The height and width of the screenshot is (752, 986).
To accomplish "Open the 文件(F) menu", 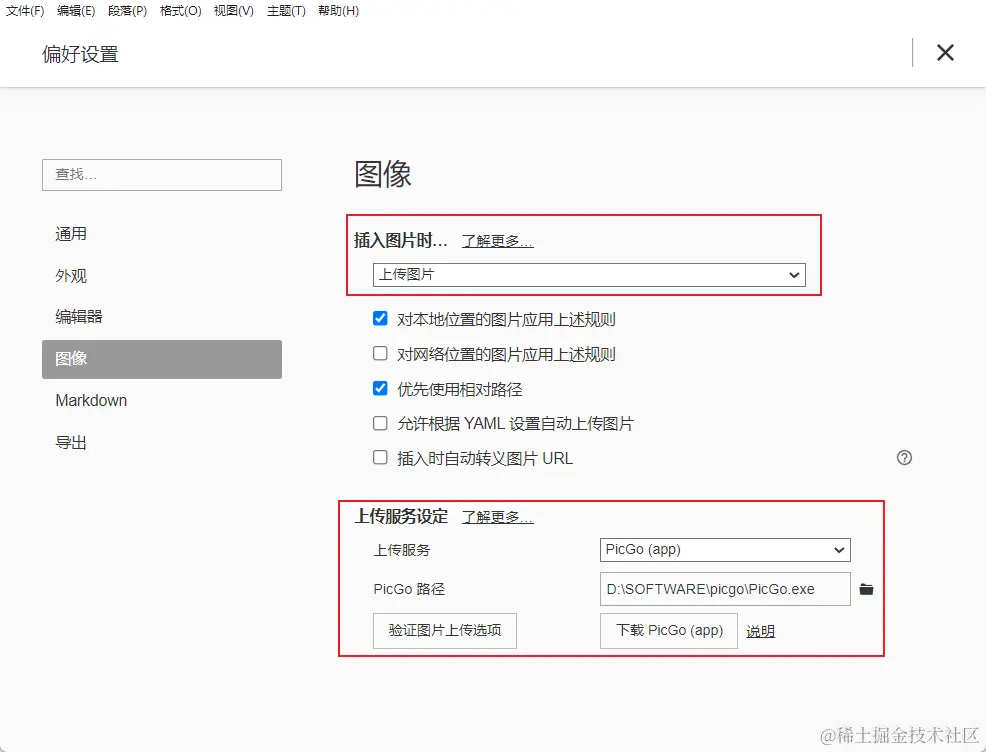I will tap(25, 11).
